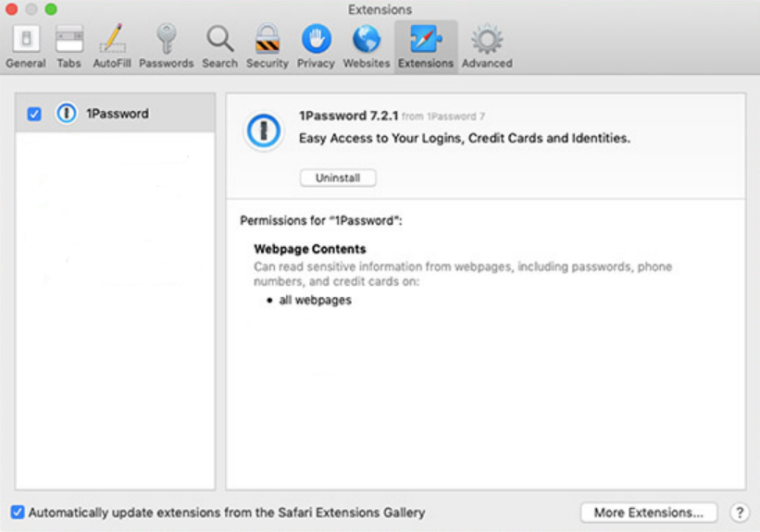
Task: Open the General preferences pane
Action: pos(26,47)
